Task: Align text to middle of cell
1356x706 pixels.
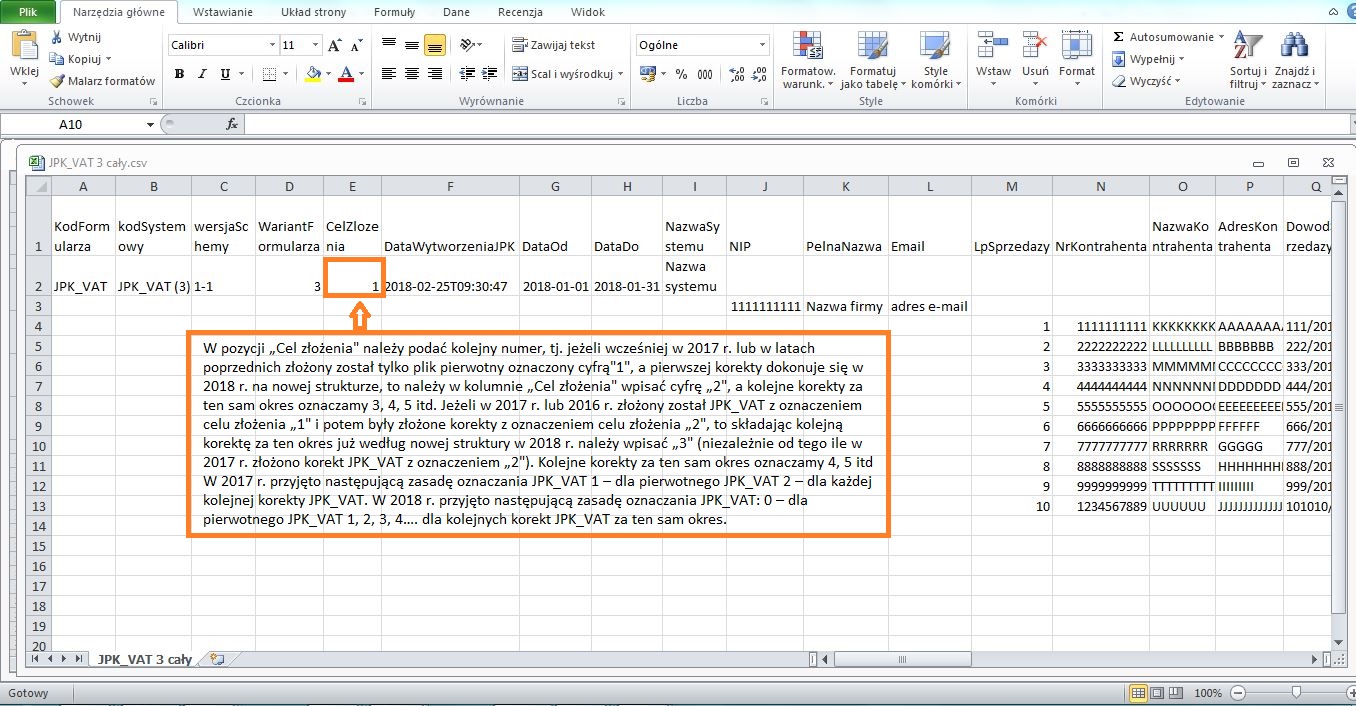Action: (411, 45)
